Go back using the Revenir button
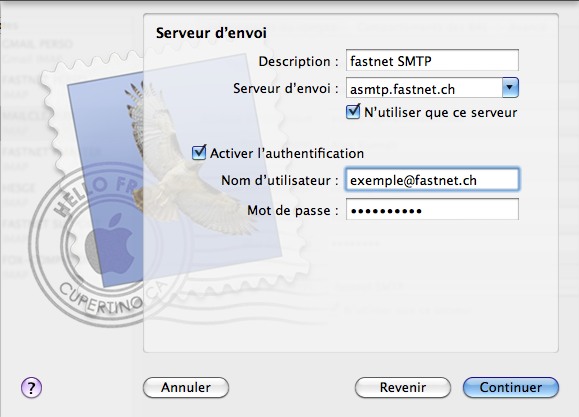This screenshot has height=417, width=579. point(403,387)
